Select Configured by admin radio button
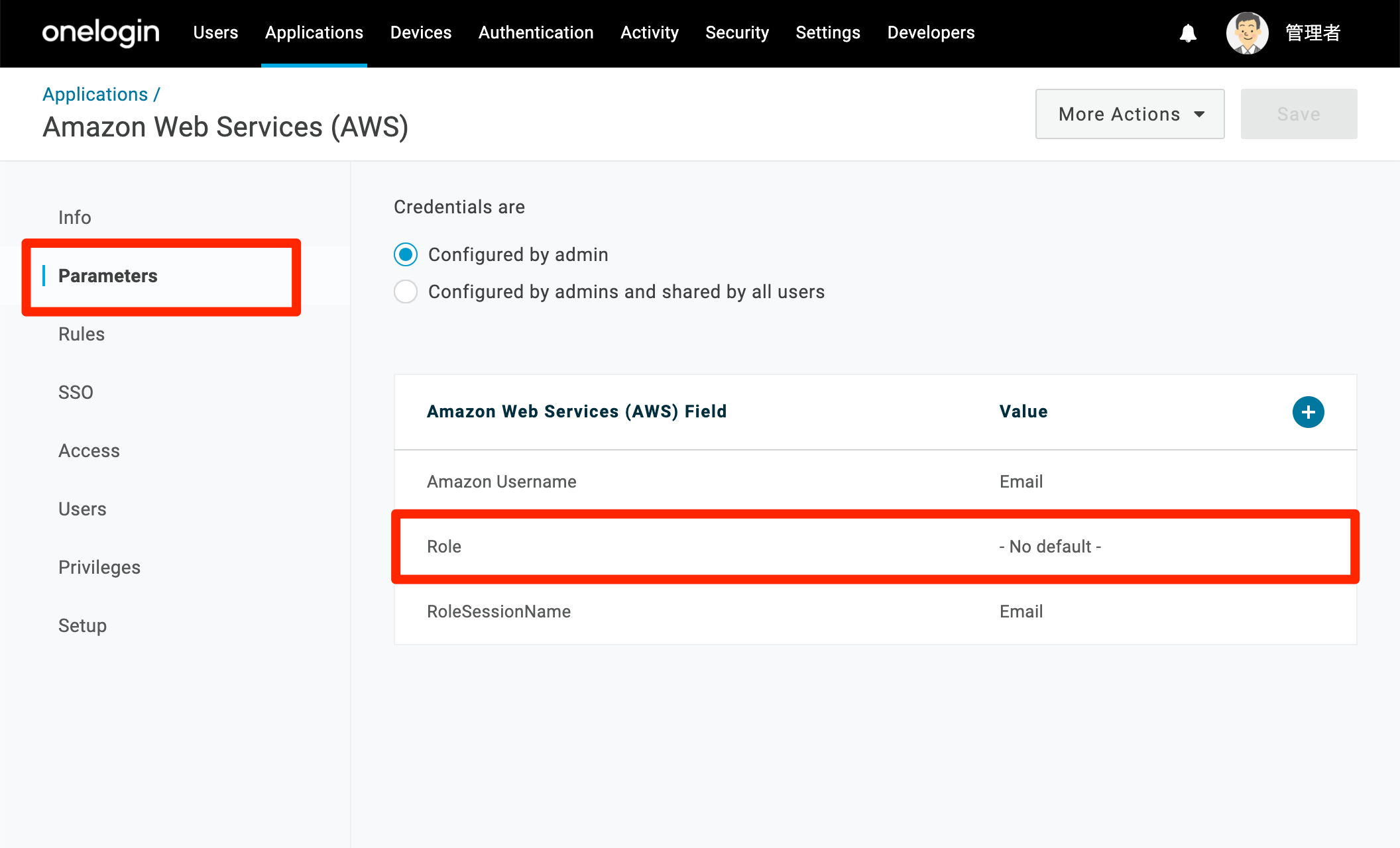Image resolution: width=1400 pixels, height=848 pixels. (x=406, y=254)
